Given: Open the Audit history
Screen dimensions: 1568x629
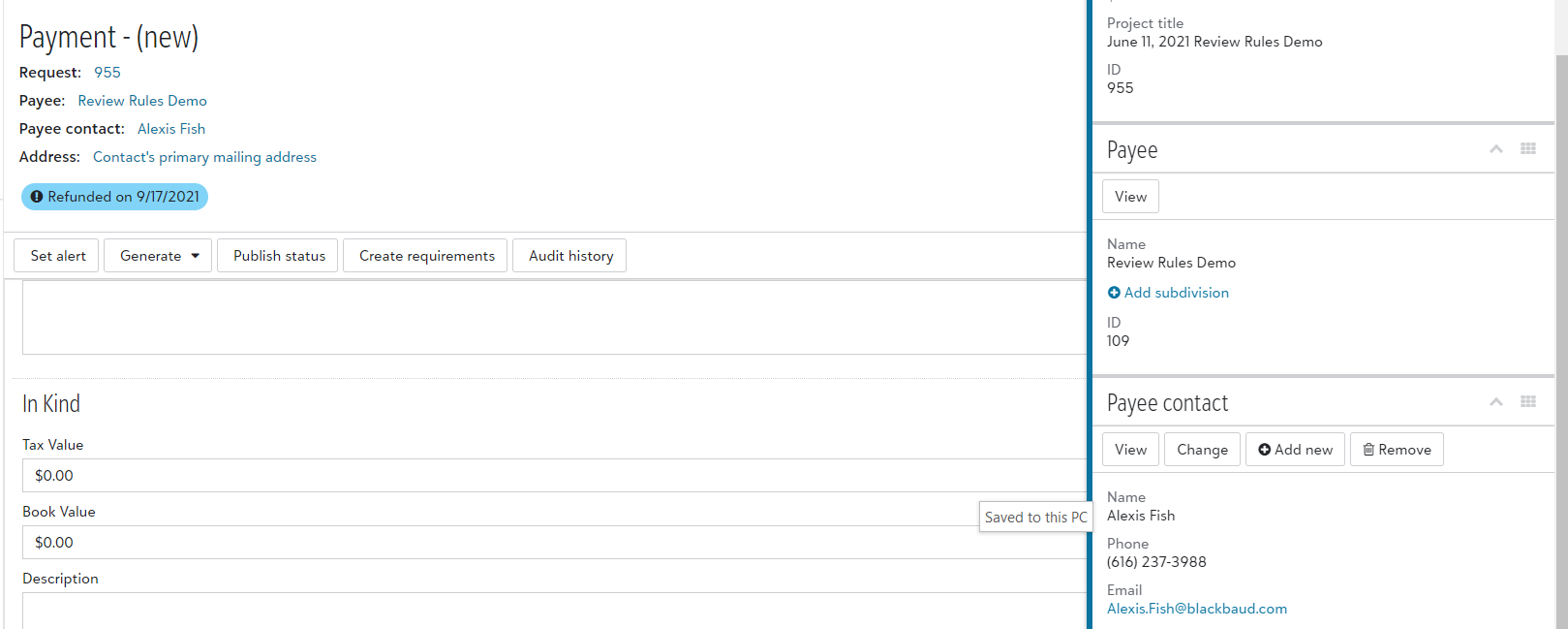Looking at the screenshot, I should pos(570,256).
